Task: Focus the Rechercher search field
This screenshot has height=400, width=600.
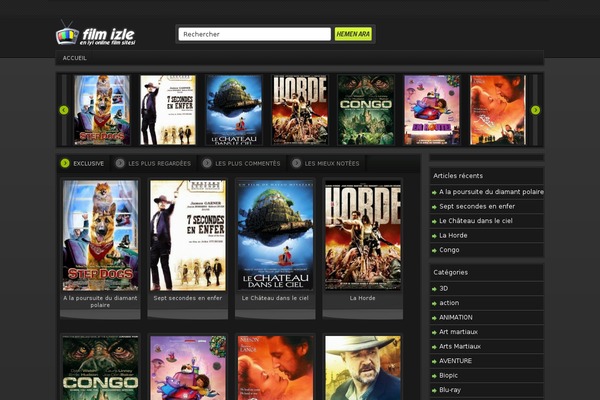Action: click(x=254, y=34)
